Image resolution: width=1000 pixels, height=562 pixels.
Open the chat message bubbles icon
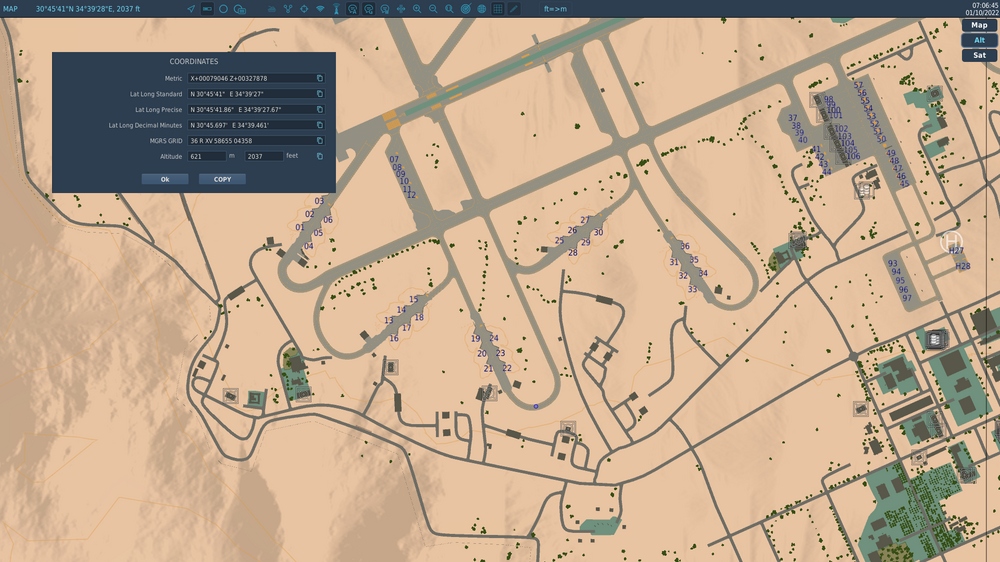point(240,9)
